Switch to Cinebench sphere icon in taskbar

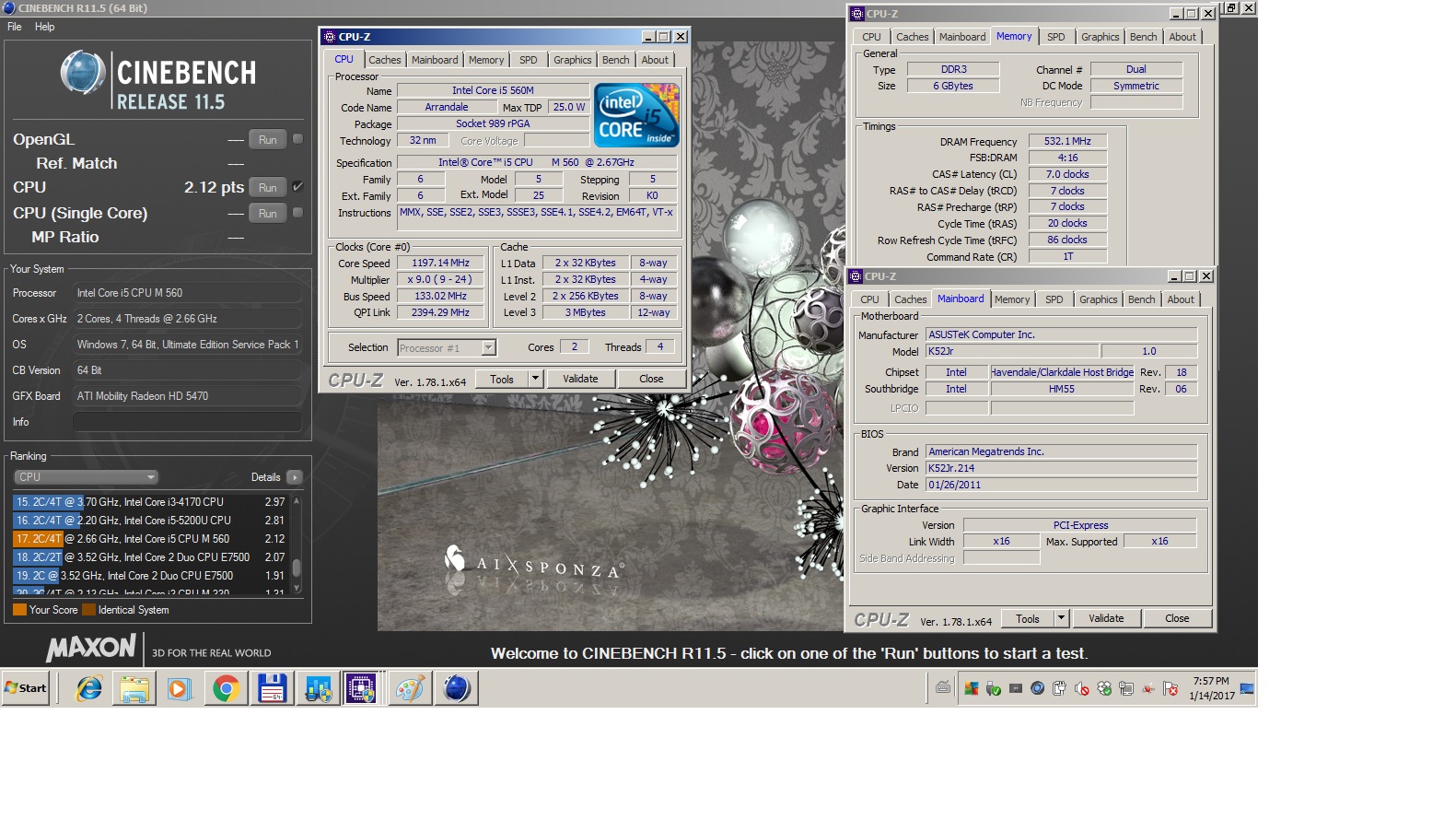point(456,688)
